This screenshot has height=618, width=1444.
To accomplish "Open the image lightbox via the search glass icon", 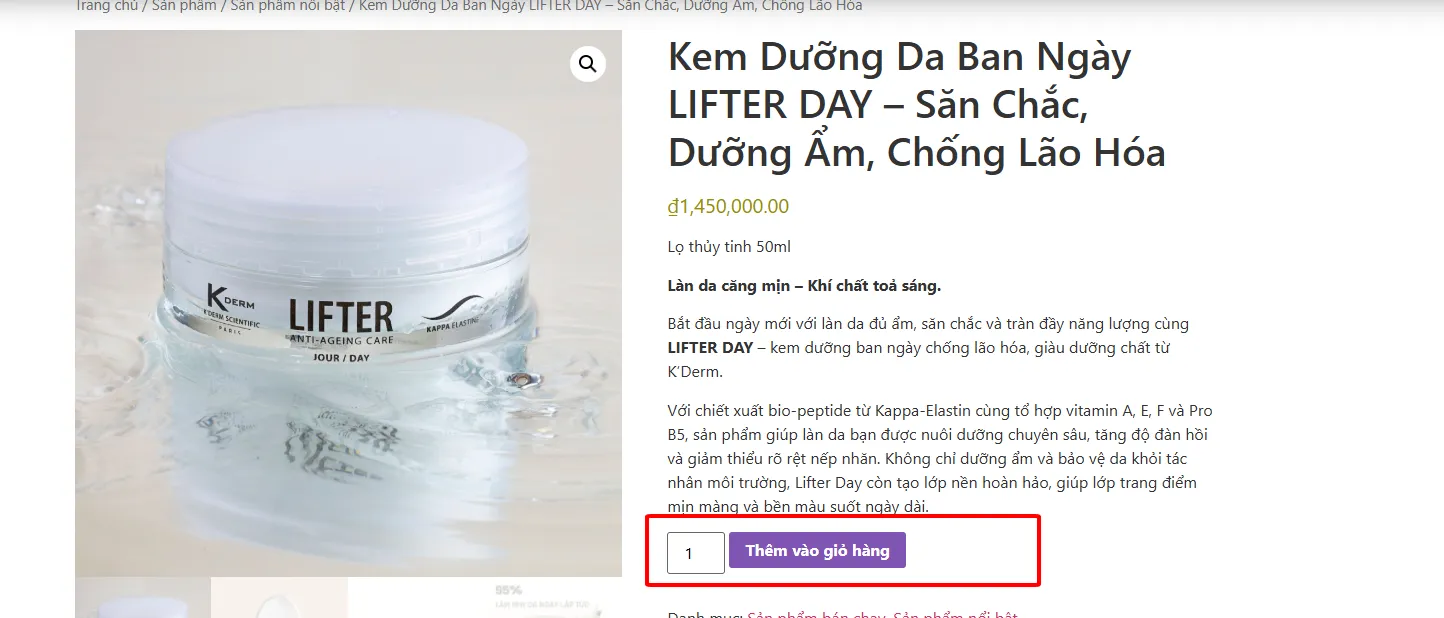I will tap(587, 63).
